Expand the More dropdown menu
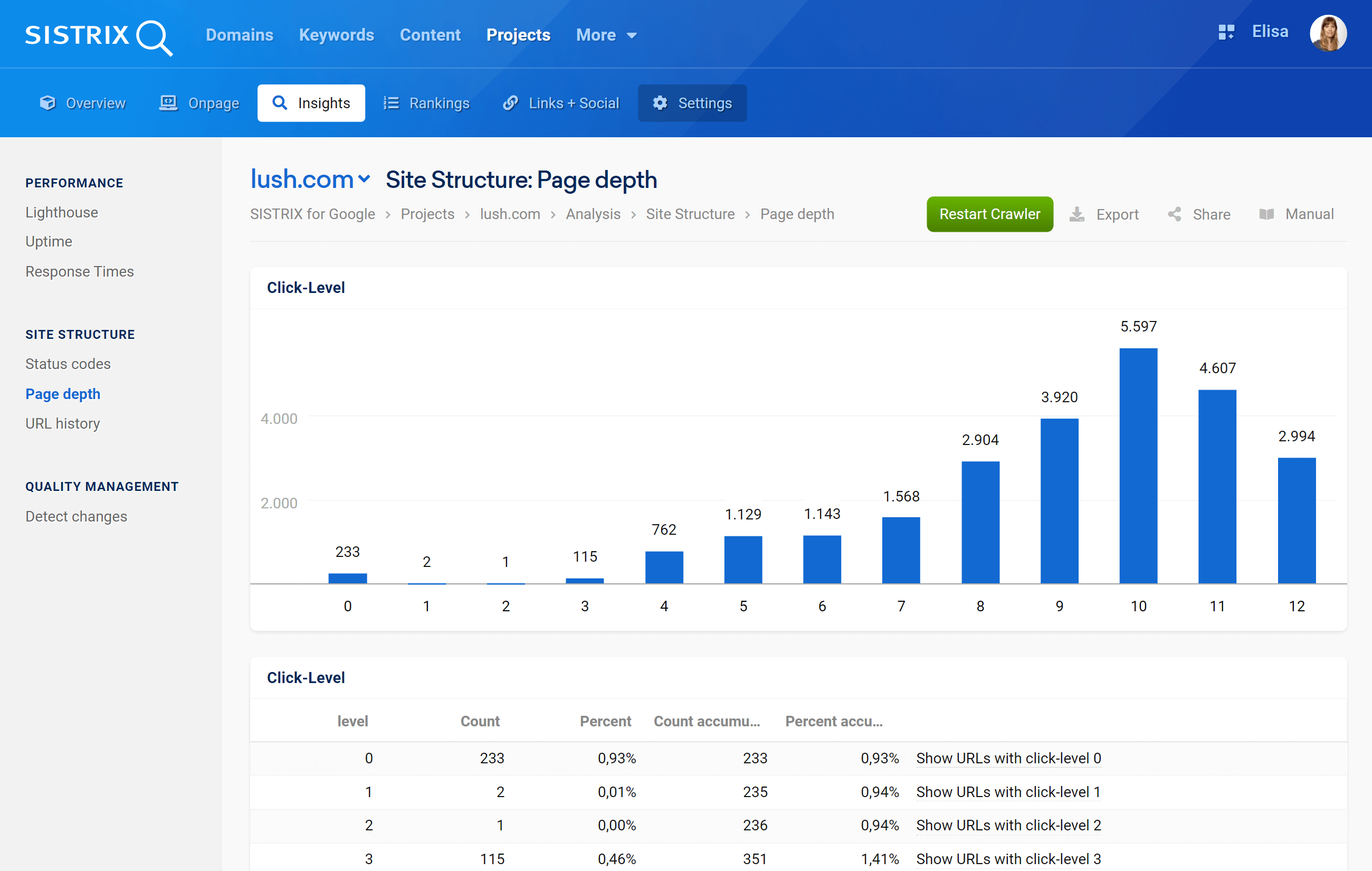Image resolution: width=1372 pixels, height=871 pixels. [606, 35]
